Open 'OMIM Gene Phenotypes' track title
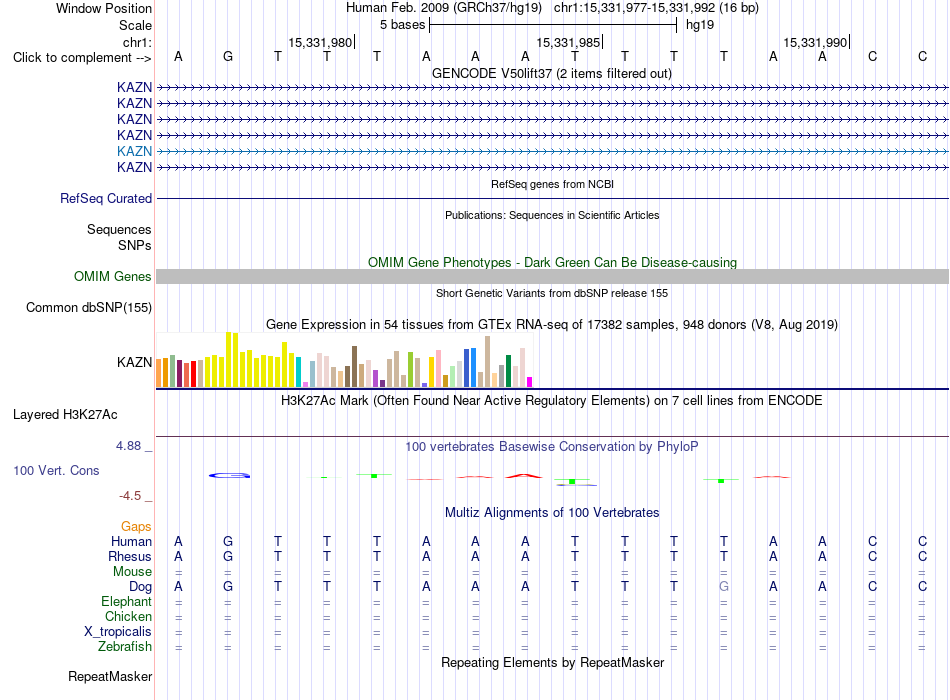 [x=552, y=262]
